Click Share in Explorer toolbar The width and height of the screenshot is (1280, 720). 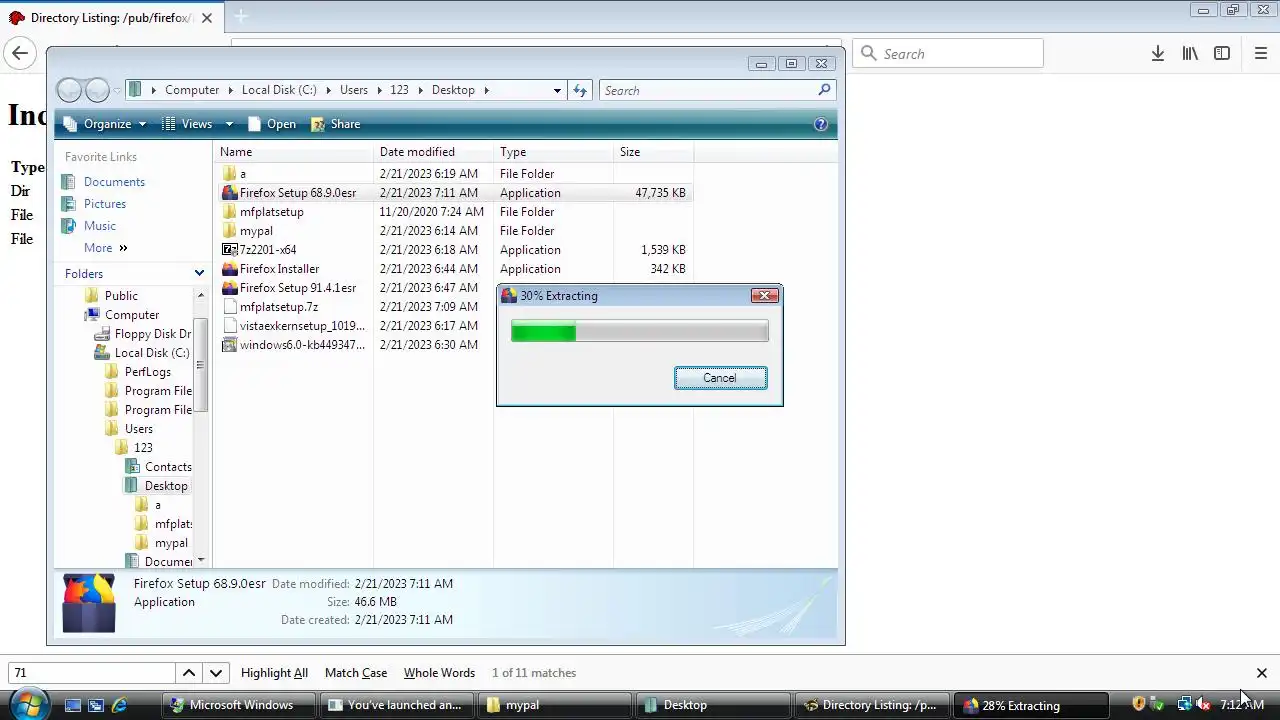(x=335, y=124)
